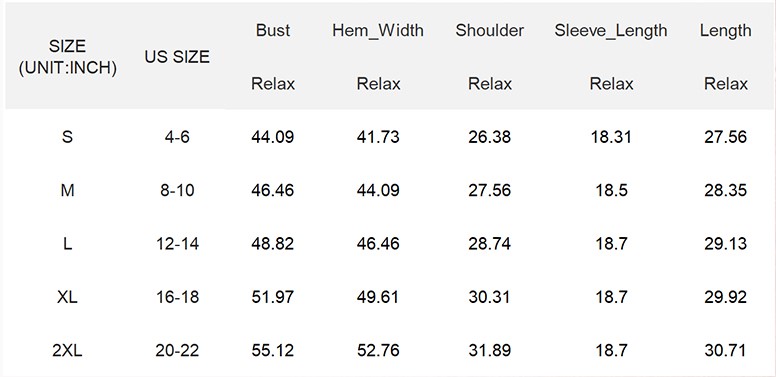Select bust value 55.12 for 2XL
The image size is (776, 377).
tap(273, 351)
